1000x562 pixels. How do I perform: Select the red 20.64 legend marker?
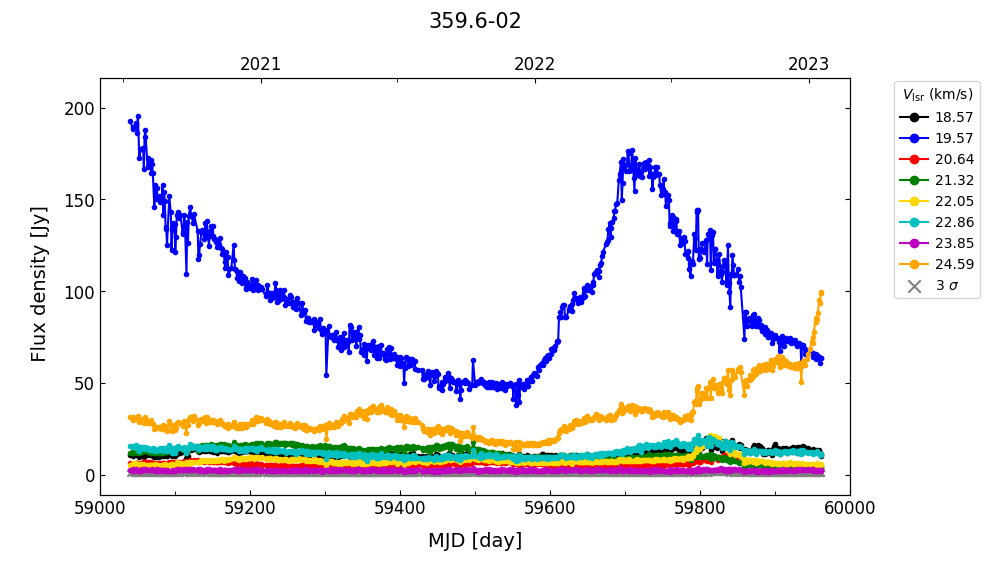coord(914,159)
